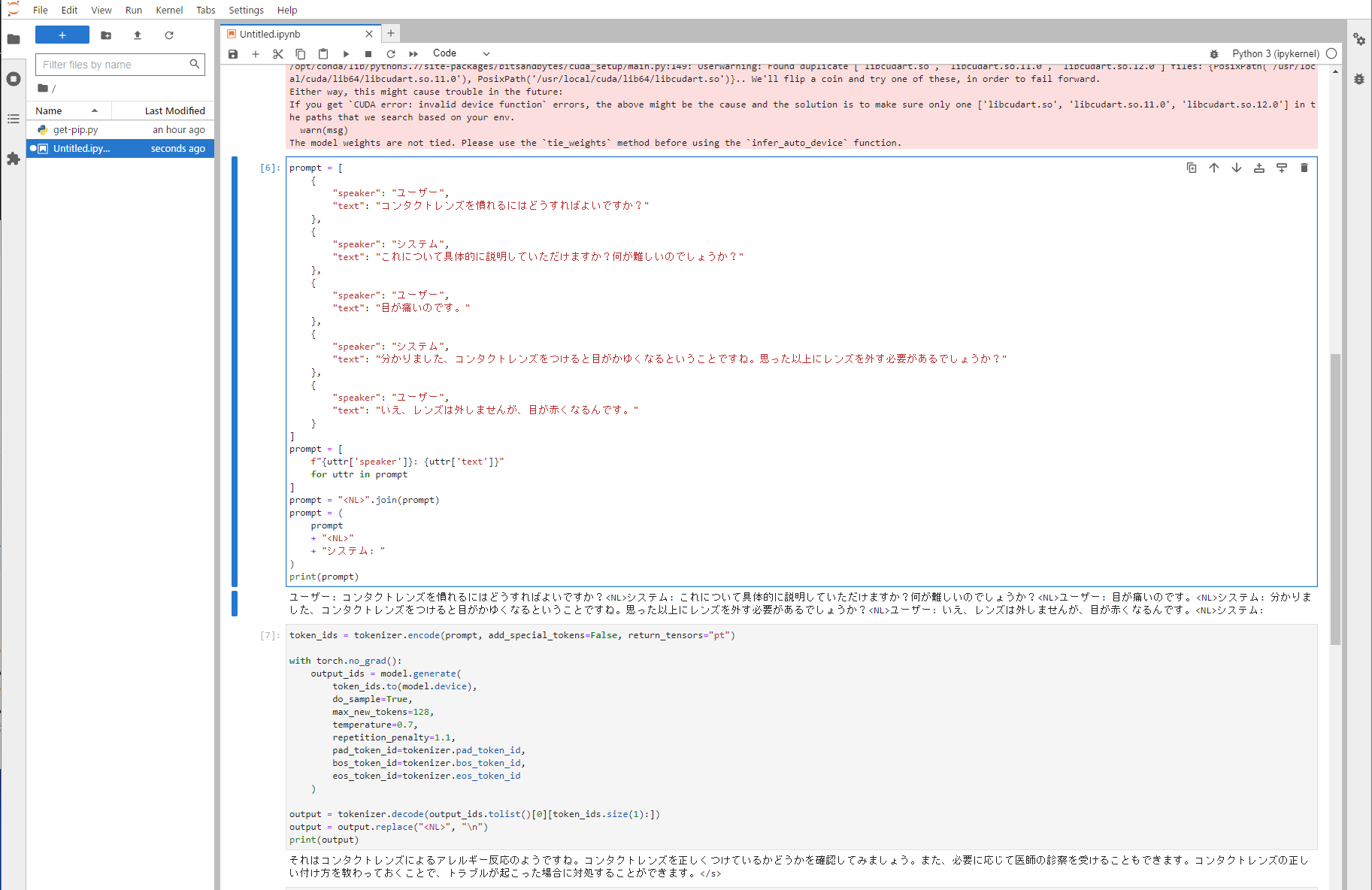The width and height of the screenshot is (1372, 890).
Task: Sort files by Last Modified column
Action: click(x=163, y=110)
